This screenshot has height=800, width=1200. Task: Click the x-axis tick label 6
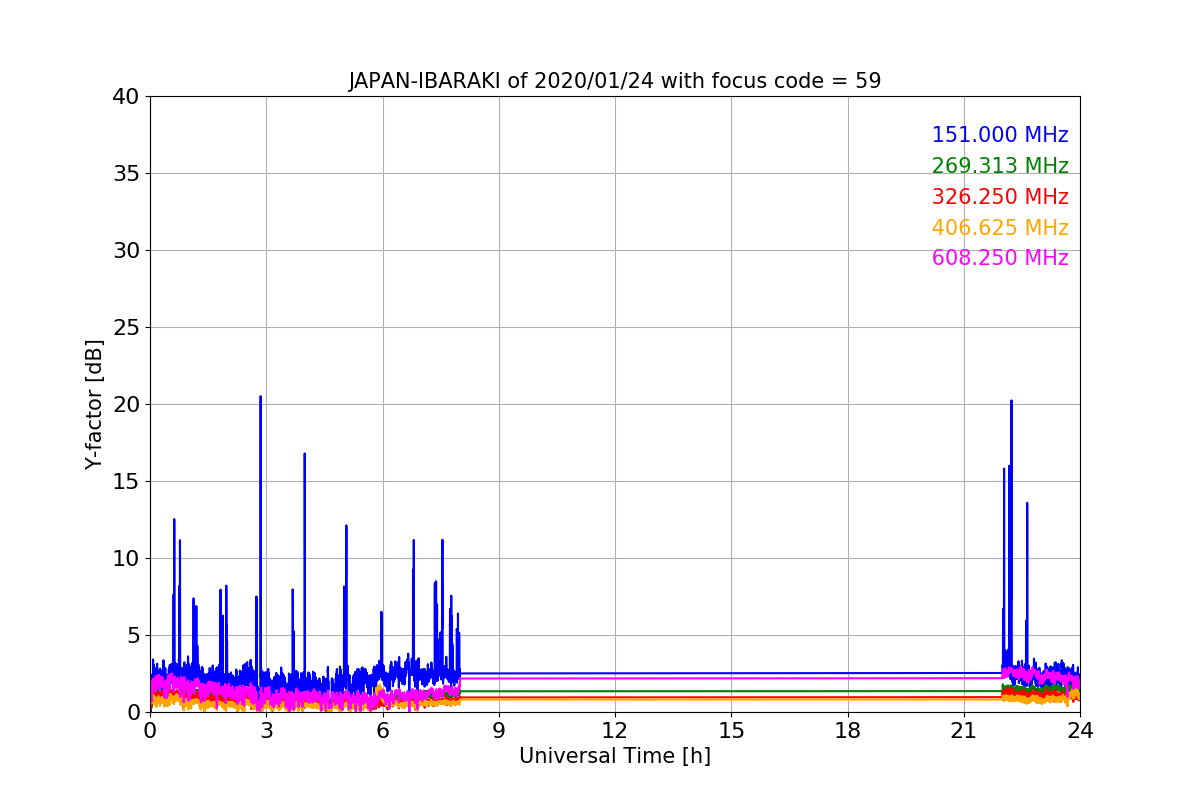[382, 731]
